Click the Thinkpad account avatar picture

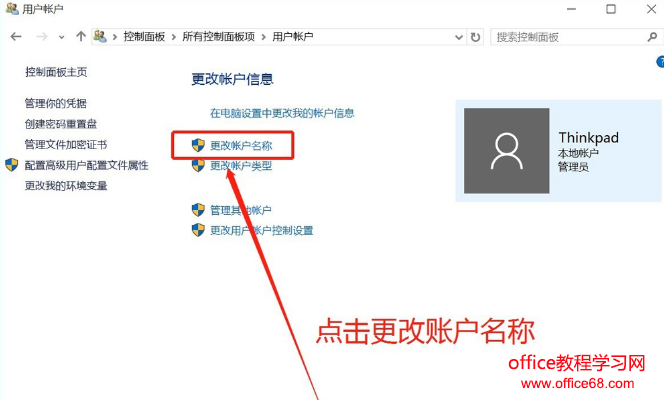[x=506, y=151]
